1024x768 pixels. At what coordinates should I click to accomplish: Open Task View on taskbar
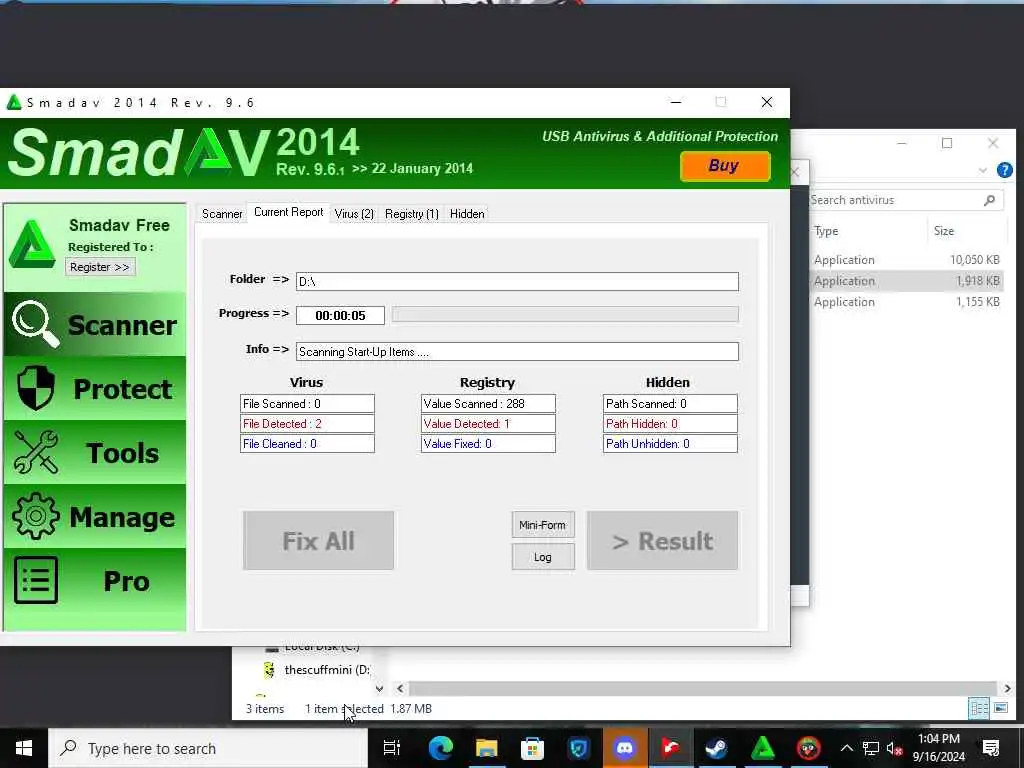coord(391,748)
